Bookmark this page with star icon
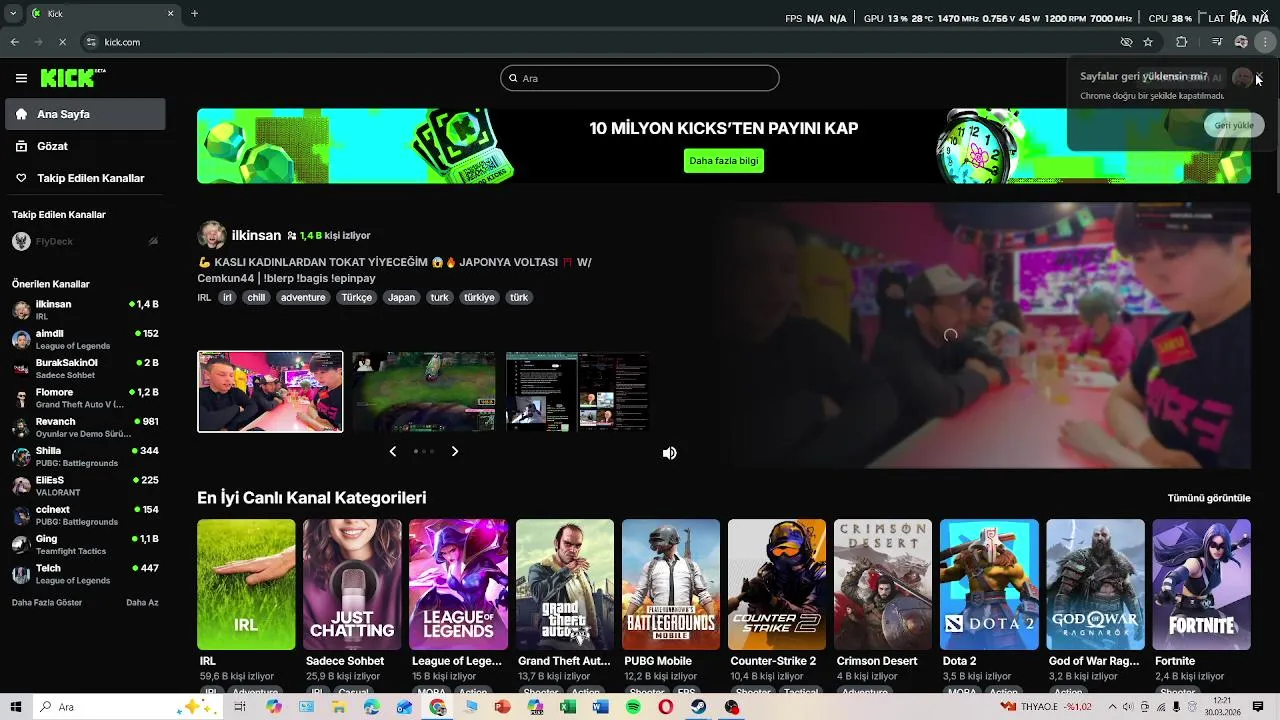The width and height of the screenshot is (1280, 720). point(1148,42)
